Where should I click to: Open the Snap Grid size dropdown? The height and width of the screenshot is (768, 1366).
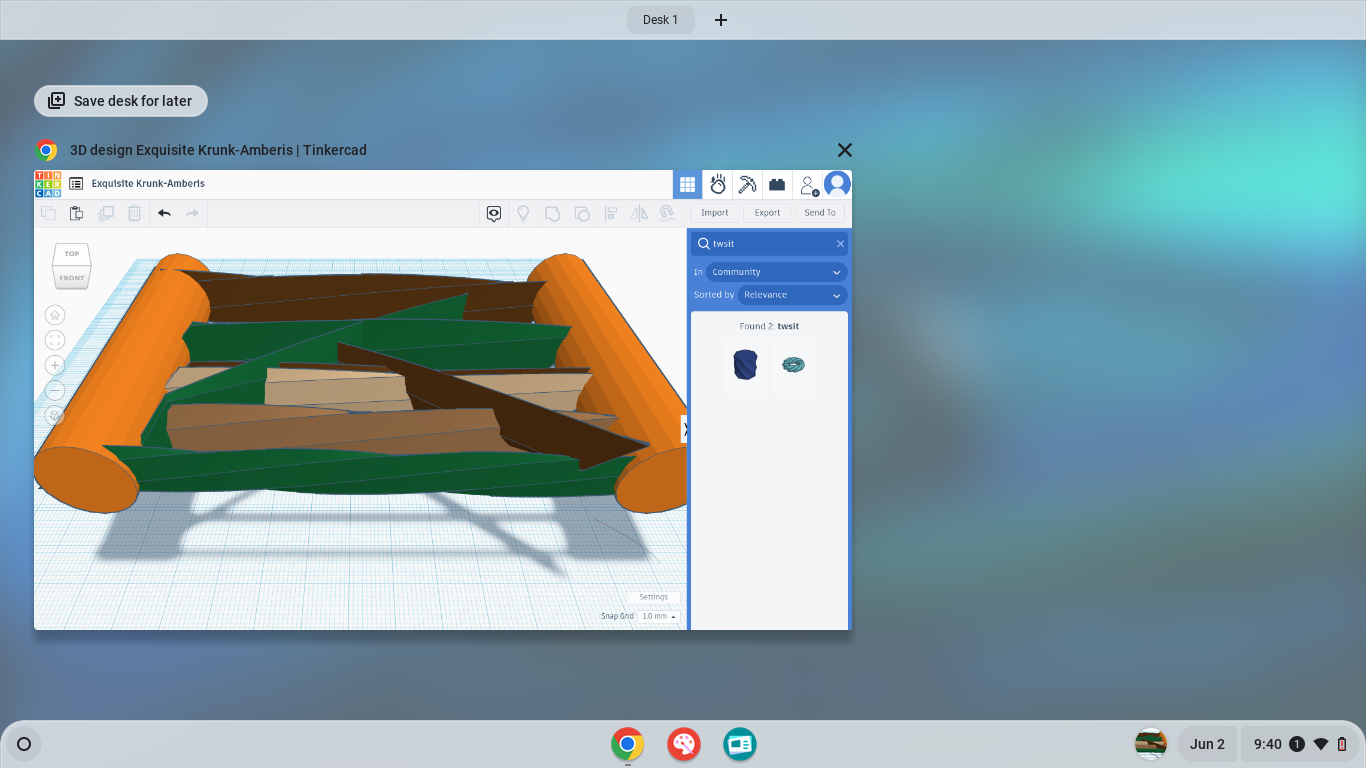pyautogui.click(x=657, y=616)
